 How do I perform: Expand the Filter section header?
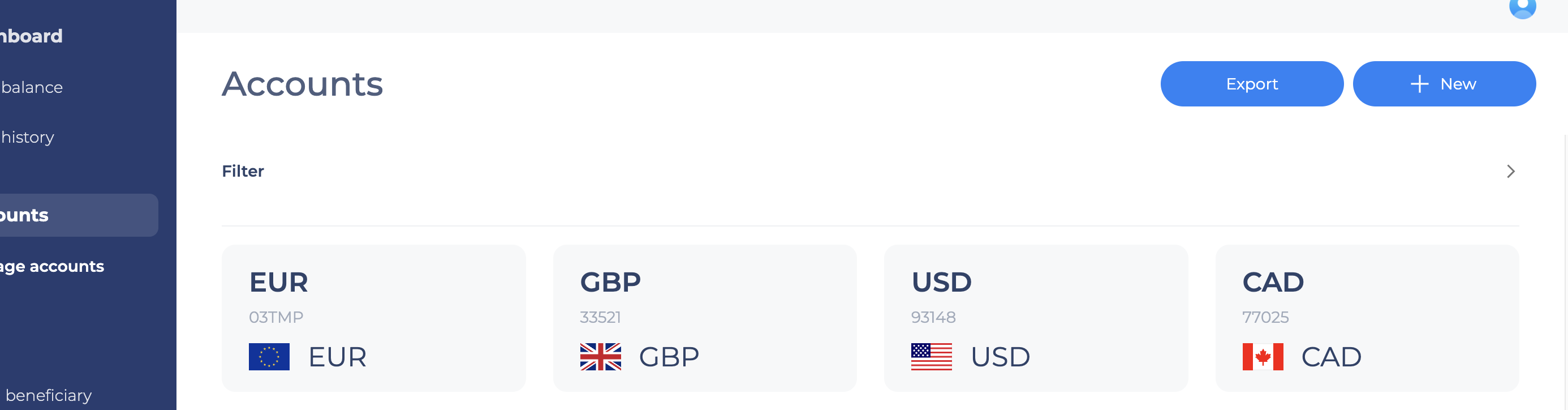point(870,171)
